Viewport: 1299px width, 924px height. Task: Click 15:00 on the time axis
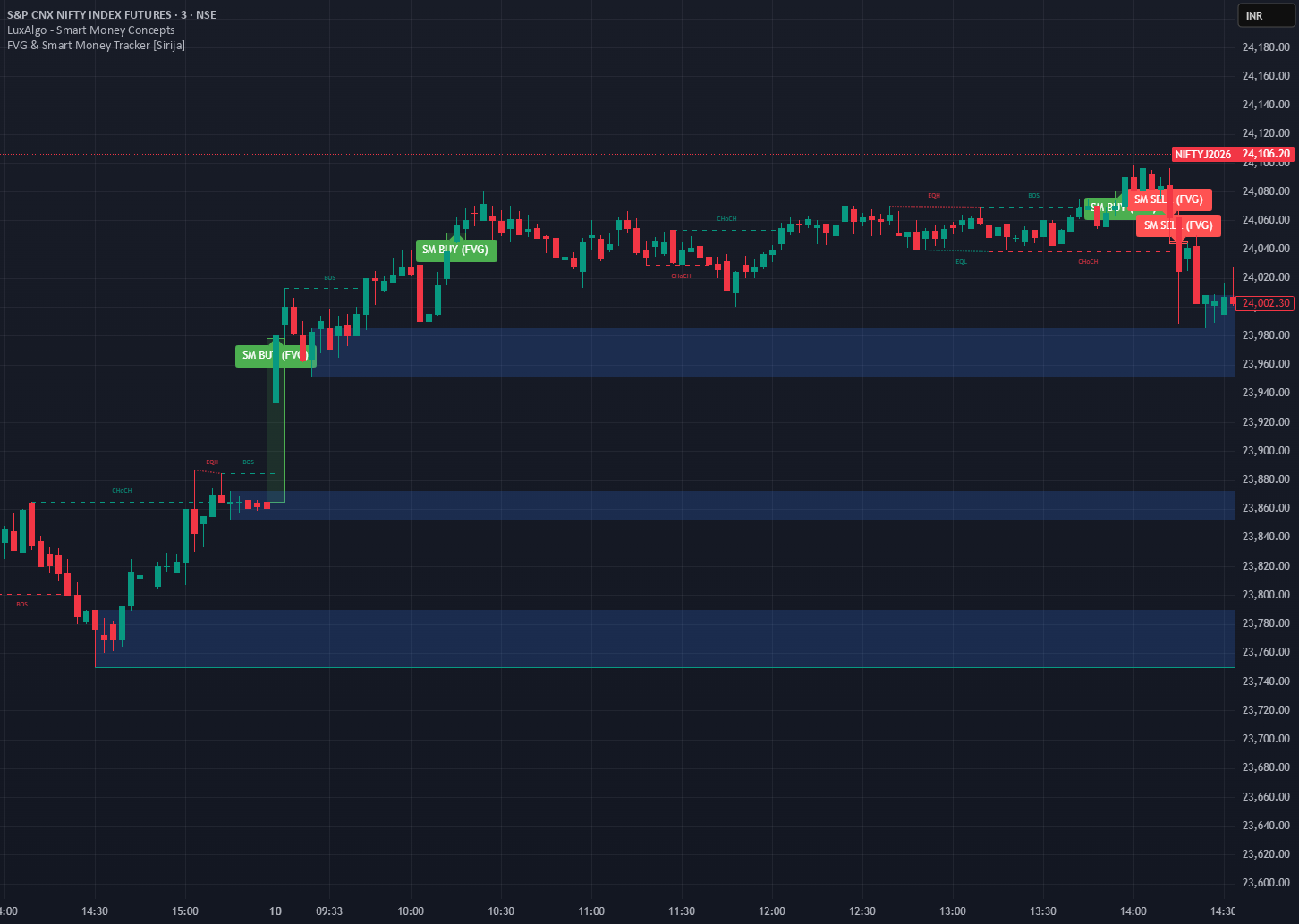185,911
